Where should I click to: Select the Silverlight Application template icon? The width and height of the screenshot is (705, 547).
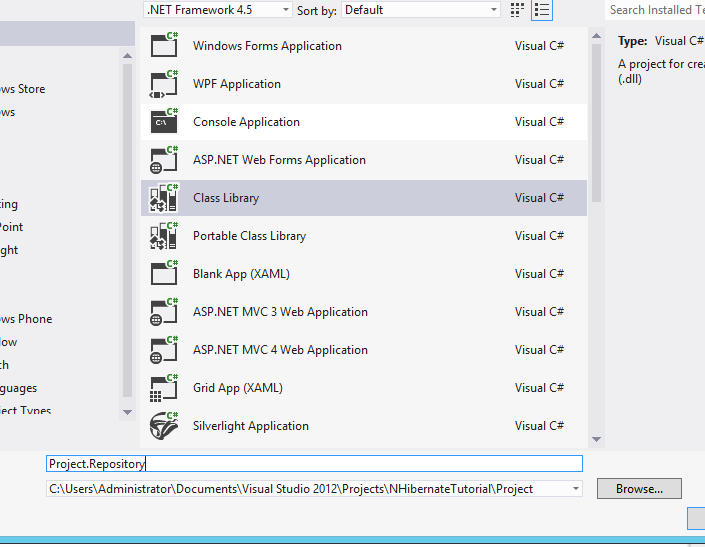point(164,426)
